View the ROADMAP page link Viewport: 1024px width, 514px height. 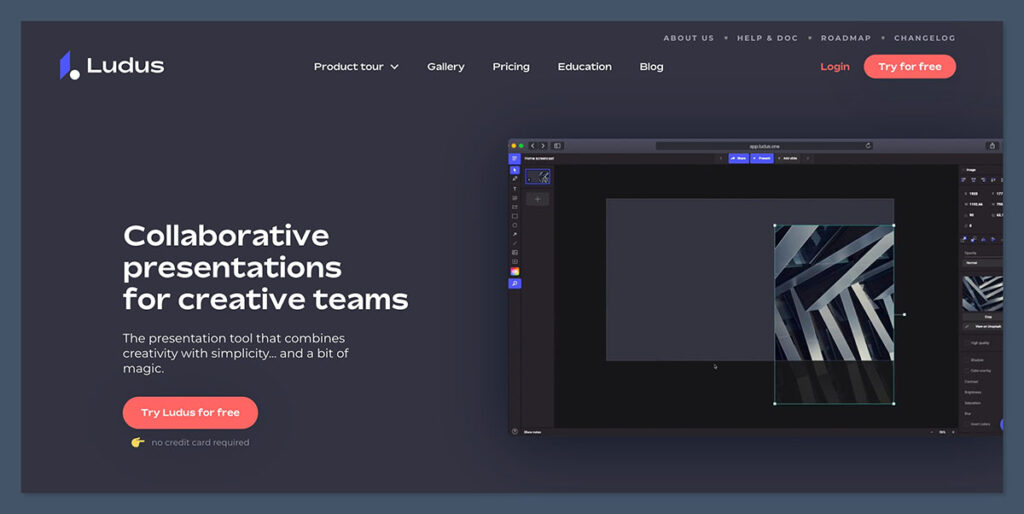[846, 38]
